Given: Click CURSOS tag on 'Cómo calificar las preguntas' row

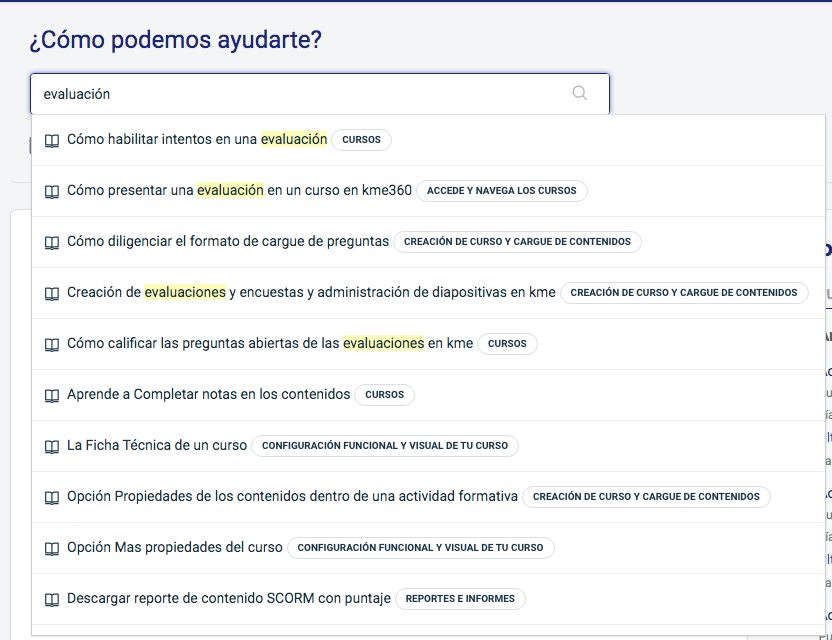Looking at the screenshot, I should 507,343.
